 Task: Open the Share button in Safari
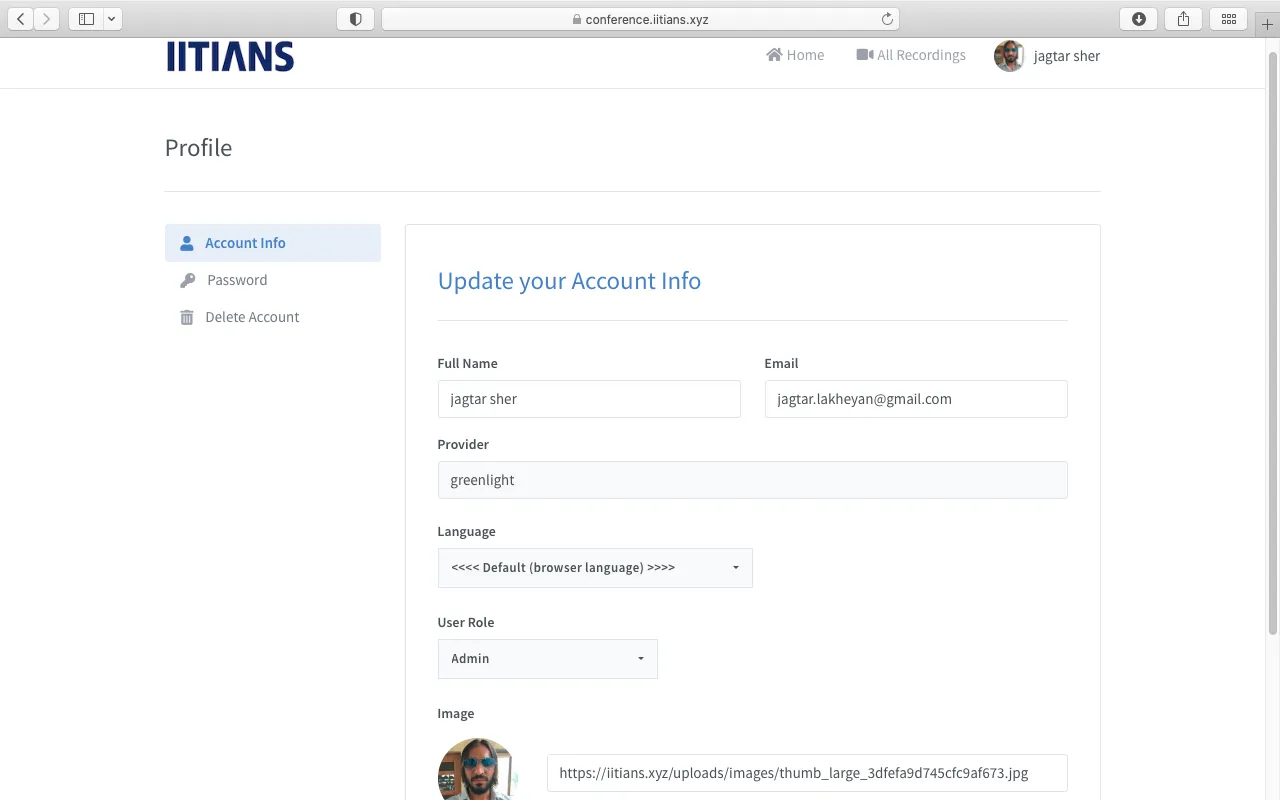(x=1183, y=19)
